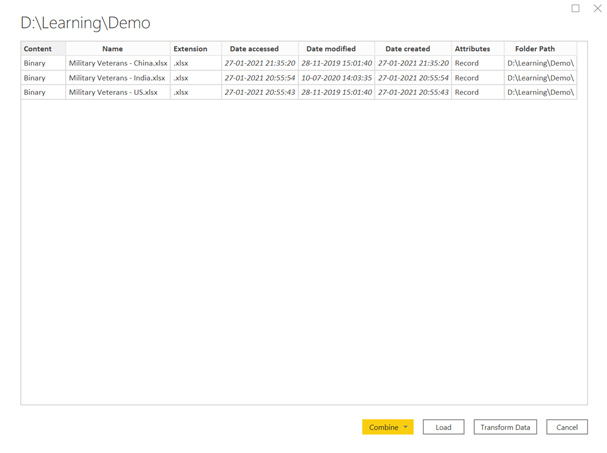The width and height of the screenshot is (607, 453).
Task: Select the Content column header
Action: (x=38, y=48)
